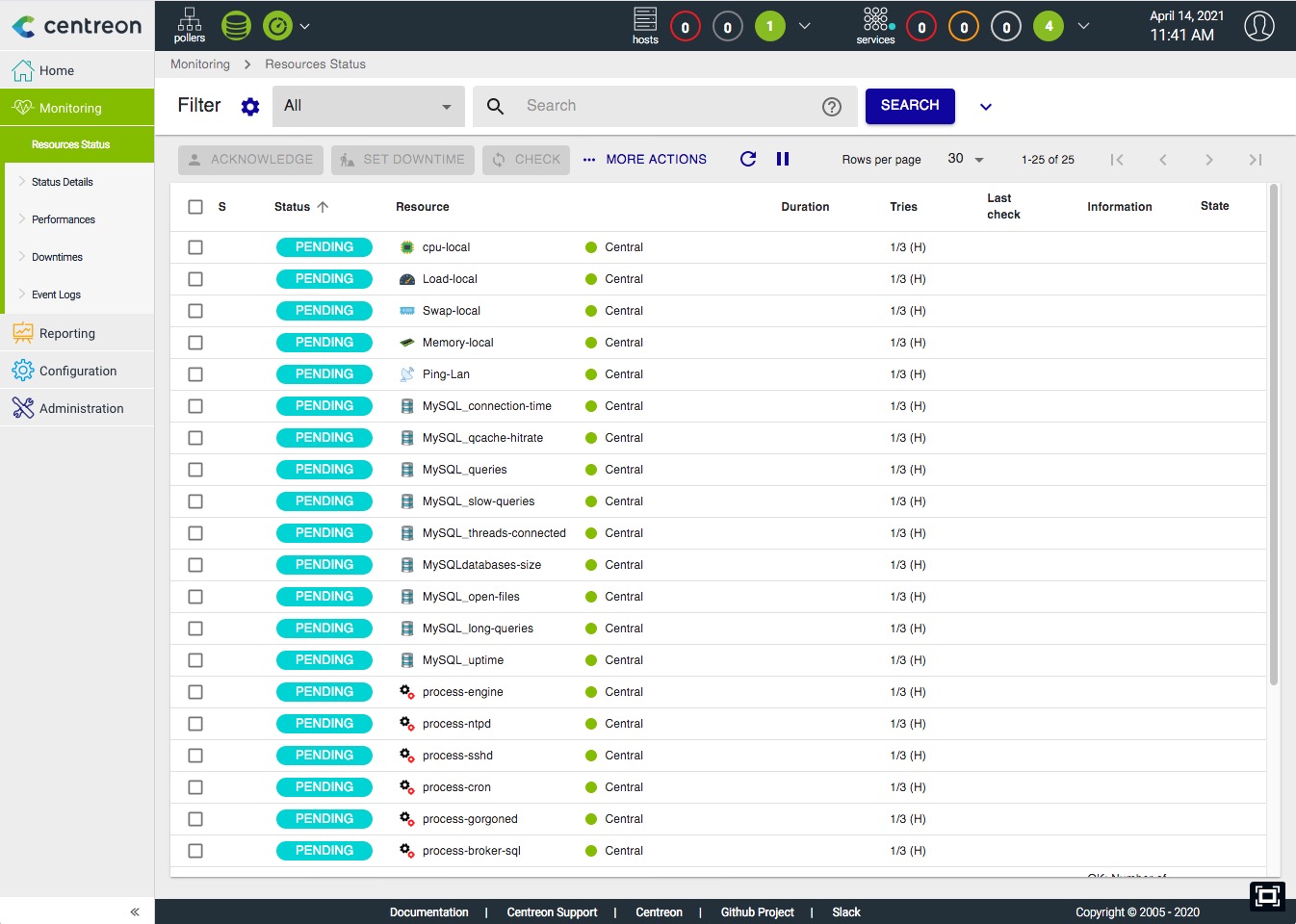
Task: Click into the Search input field
Action: pyautogui.click(x=664, y=106)
